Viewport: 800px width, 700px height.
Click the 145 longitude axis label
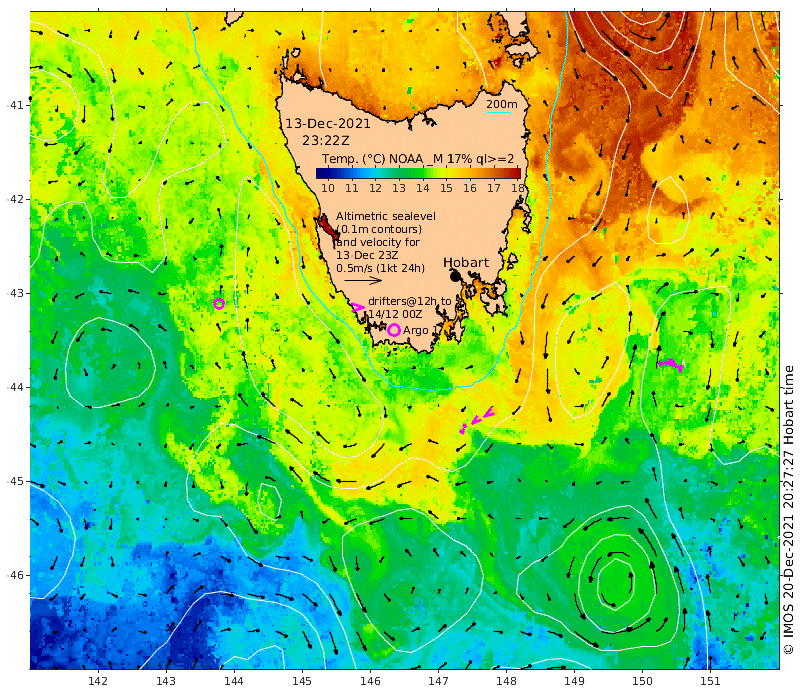(x=302, y=681)
